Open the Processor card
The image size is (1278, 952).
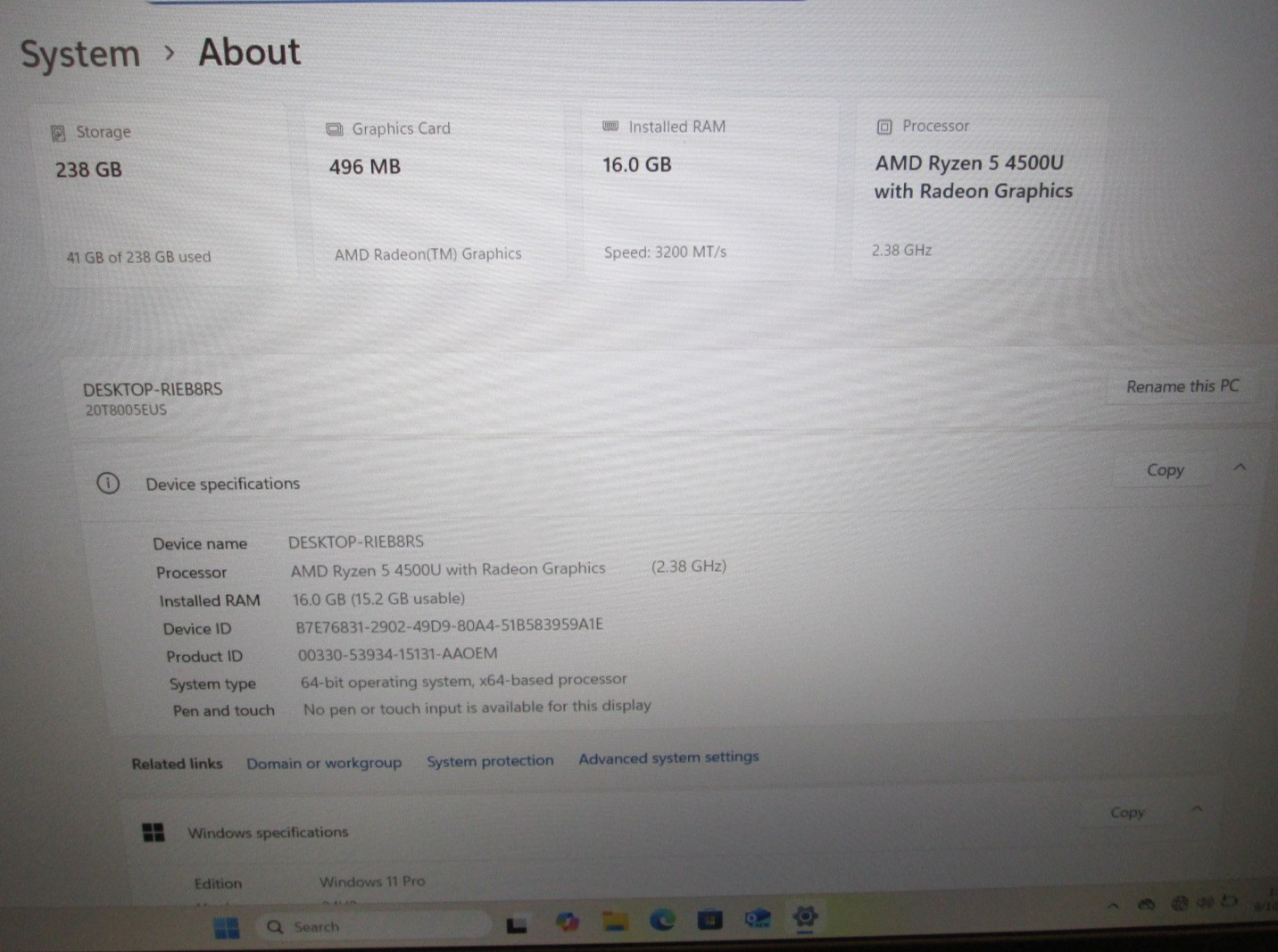(x=980, y=188)
